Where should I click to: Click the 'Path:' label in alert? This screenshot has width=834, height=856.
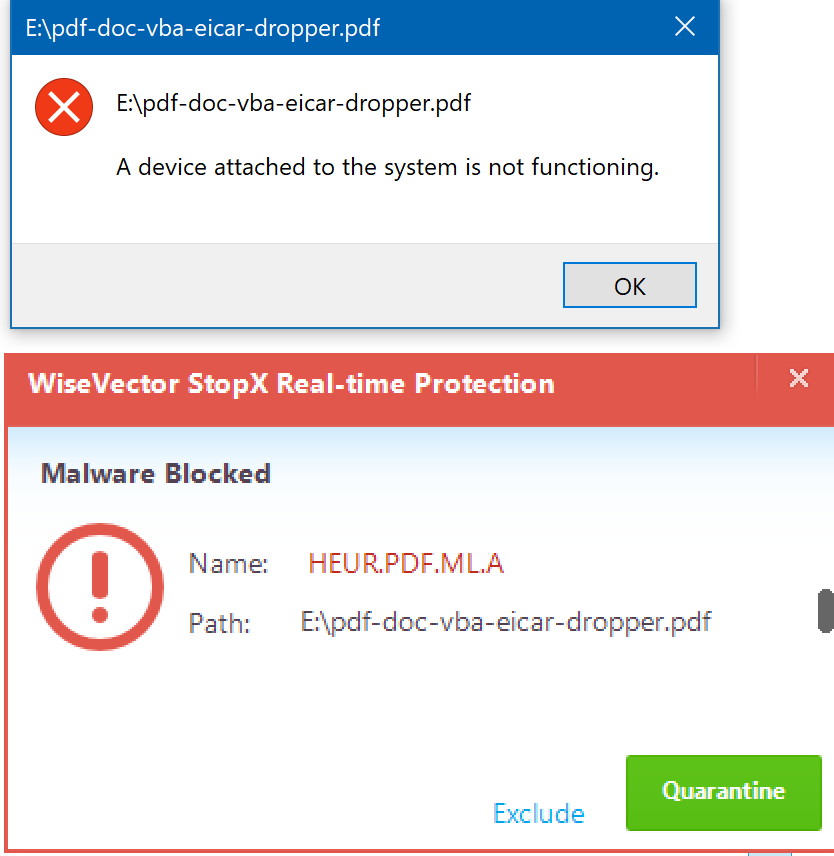point(220,624)
